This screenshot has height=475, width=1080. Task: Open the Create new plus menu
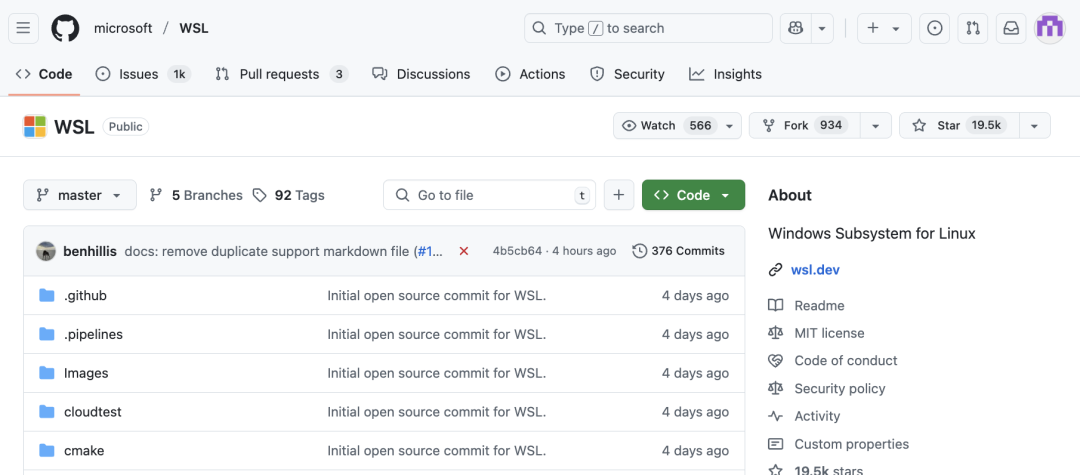[x=884, y=28]
